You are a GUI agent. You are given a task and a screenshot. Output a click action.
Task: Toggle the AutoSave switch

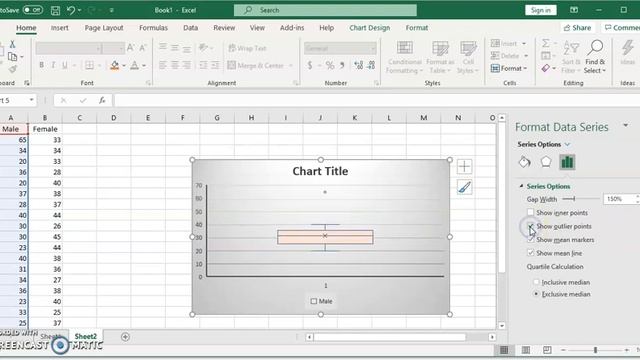[33, 10]
